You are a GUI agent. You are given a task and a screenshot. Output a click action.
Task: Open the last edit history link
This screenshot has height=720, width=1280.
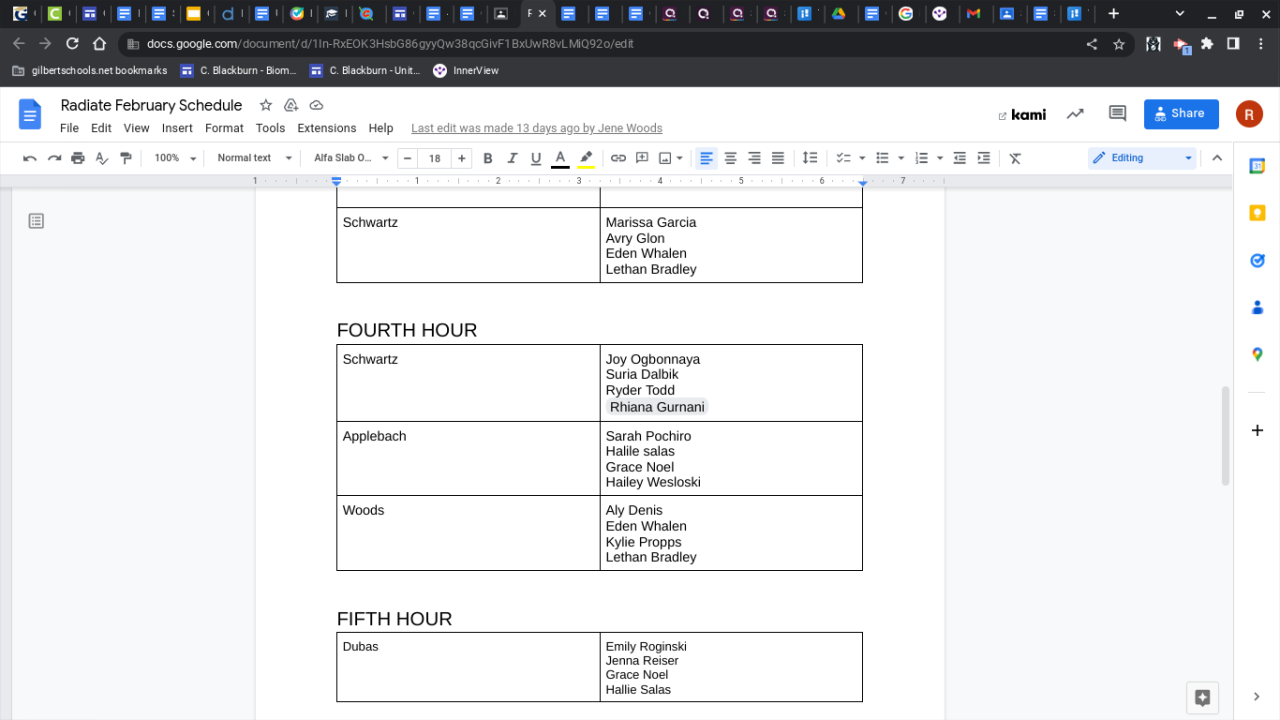click(x=536, y=128)
